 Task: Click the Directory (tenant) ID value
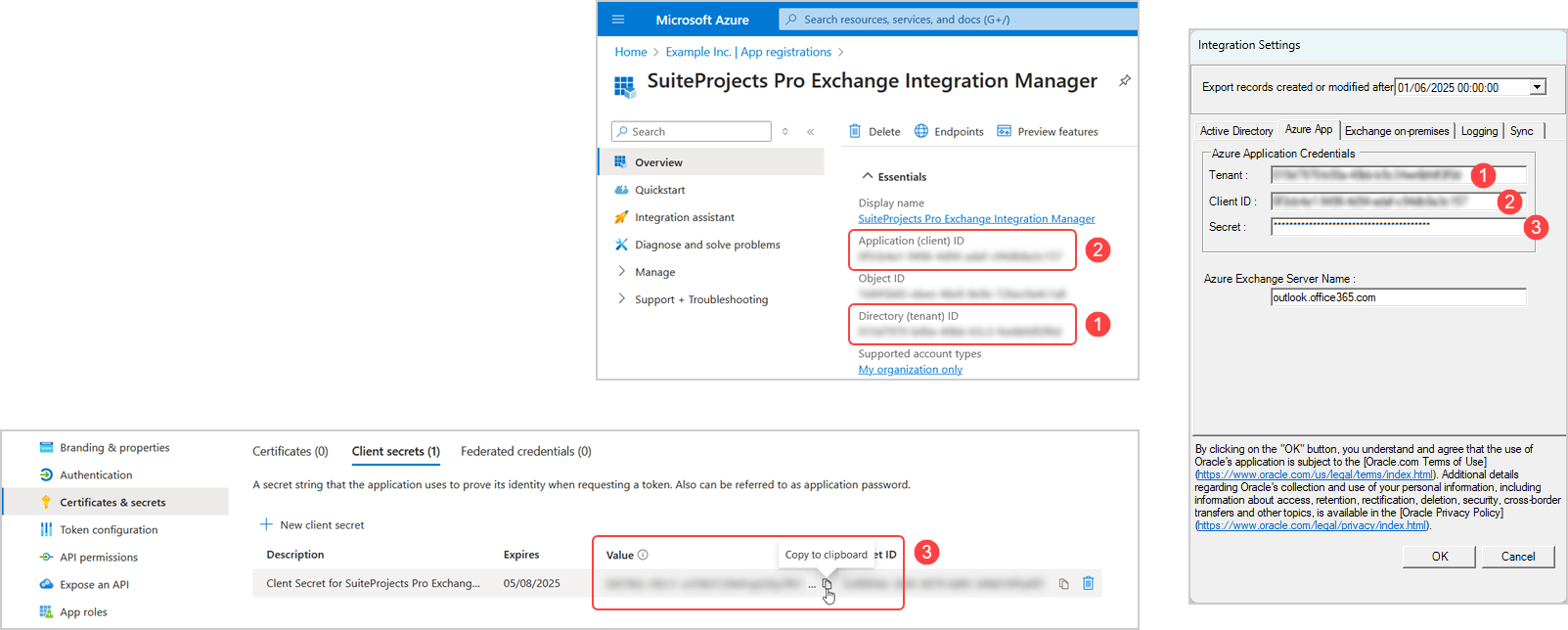click(x=959, y=333)
